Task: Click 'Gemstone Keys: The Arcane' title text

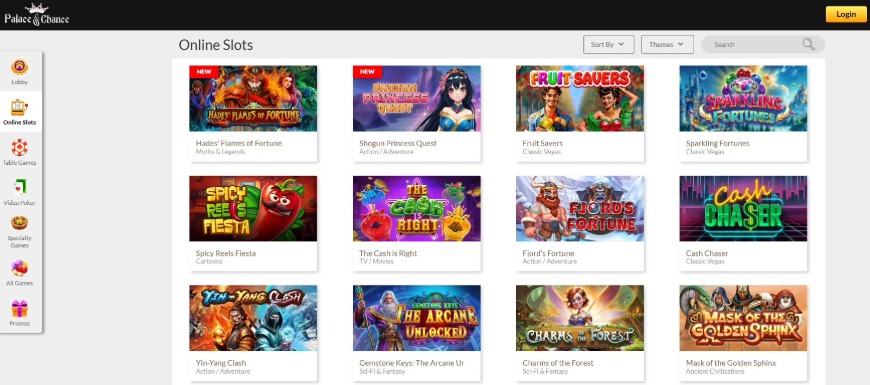Action: click(411, 363)
